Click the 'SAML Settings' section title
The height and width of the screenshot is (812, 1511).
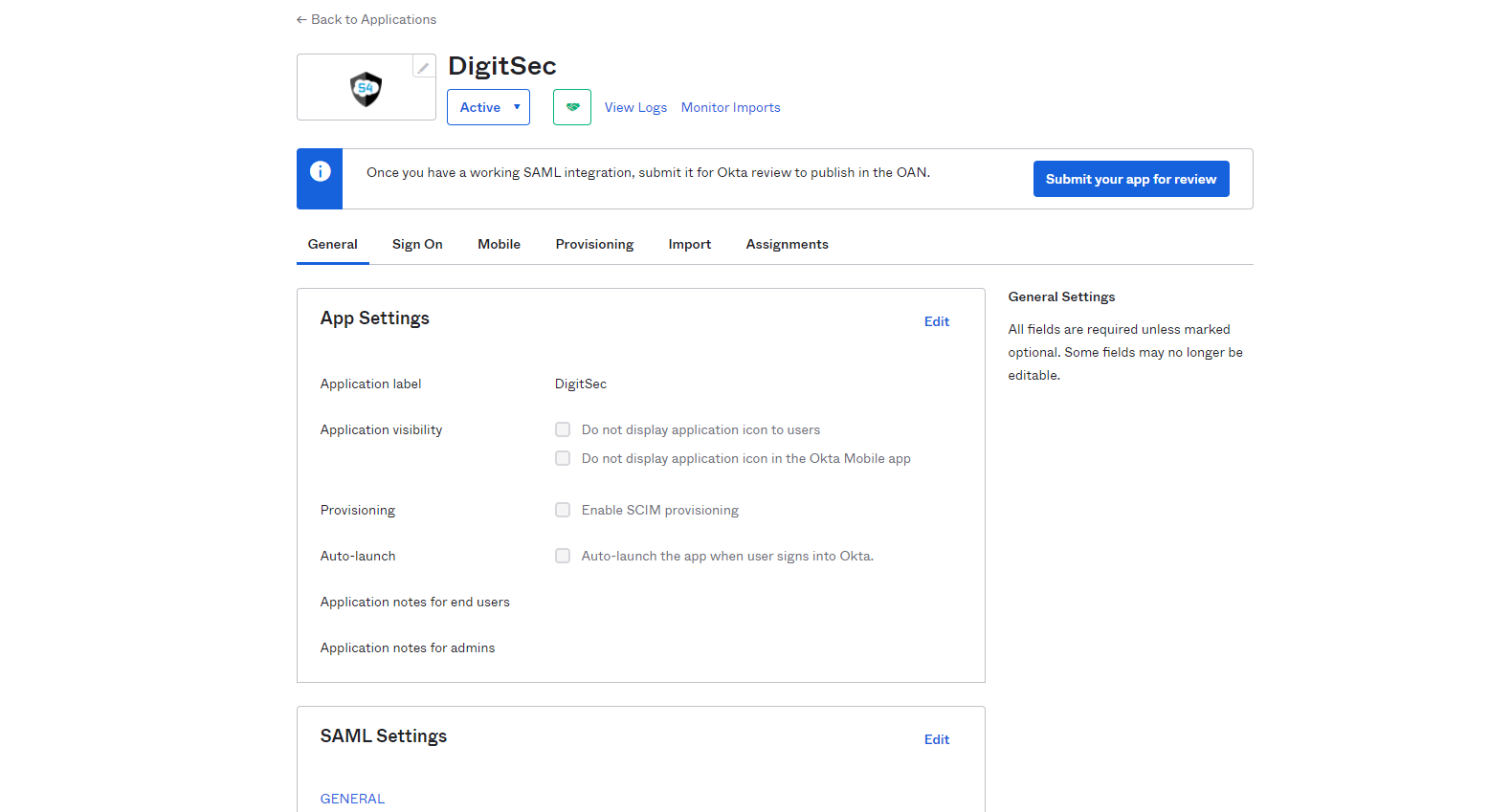pyautogui.click(x=384, y=736)
